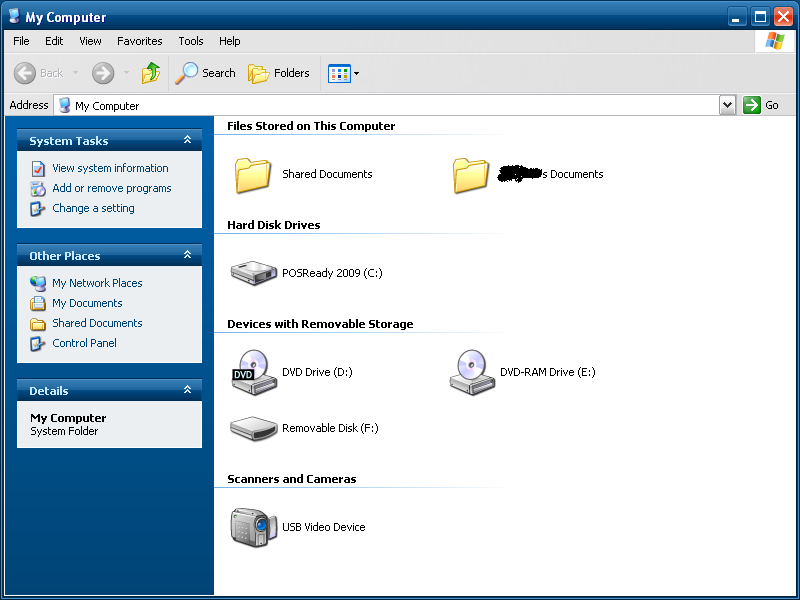Viewport: 800px width, 600px height.
Task: Click View system information link
Action: [110, 168]
